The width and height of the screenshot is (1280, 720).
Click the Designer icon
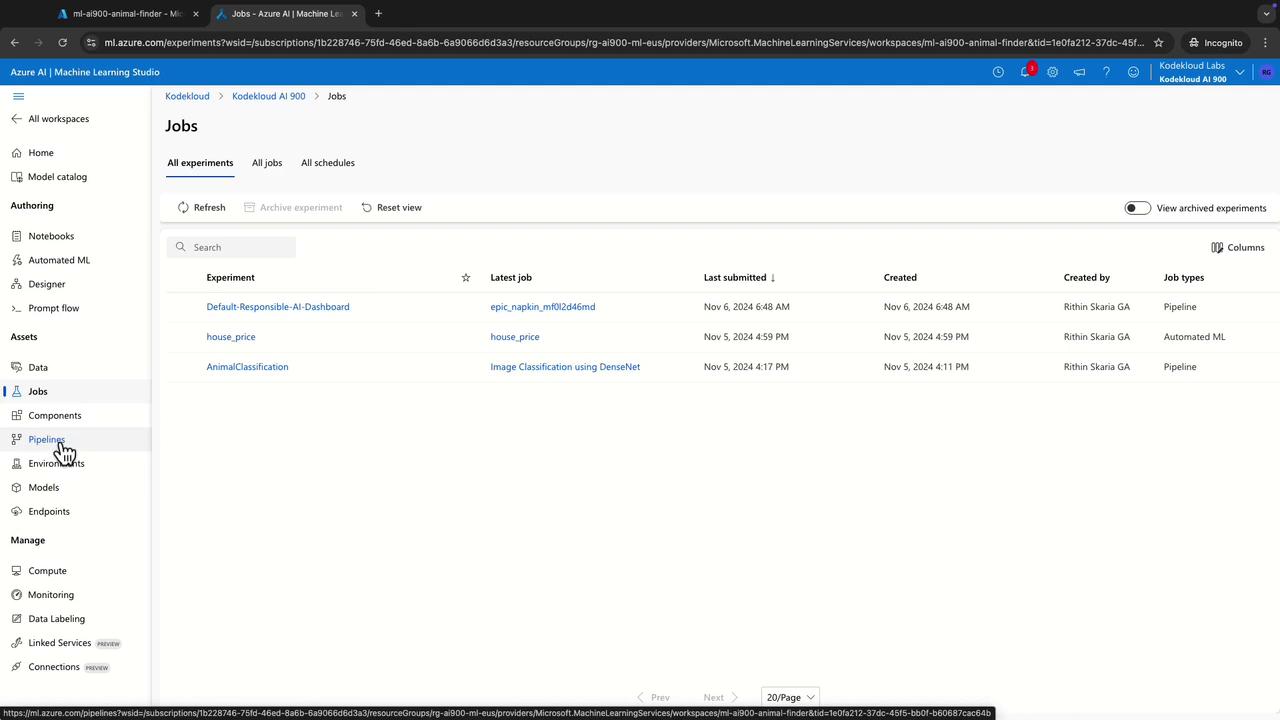(x=17, y=284)
